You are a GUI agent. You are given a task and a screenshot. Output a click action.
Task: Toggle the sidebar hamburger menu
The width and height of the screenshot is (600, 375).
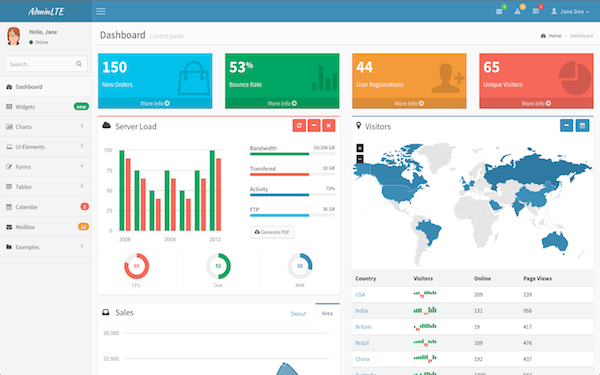point(101,11)
